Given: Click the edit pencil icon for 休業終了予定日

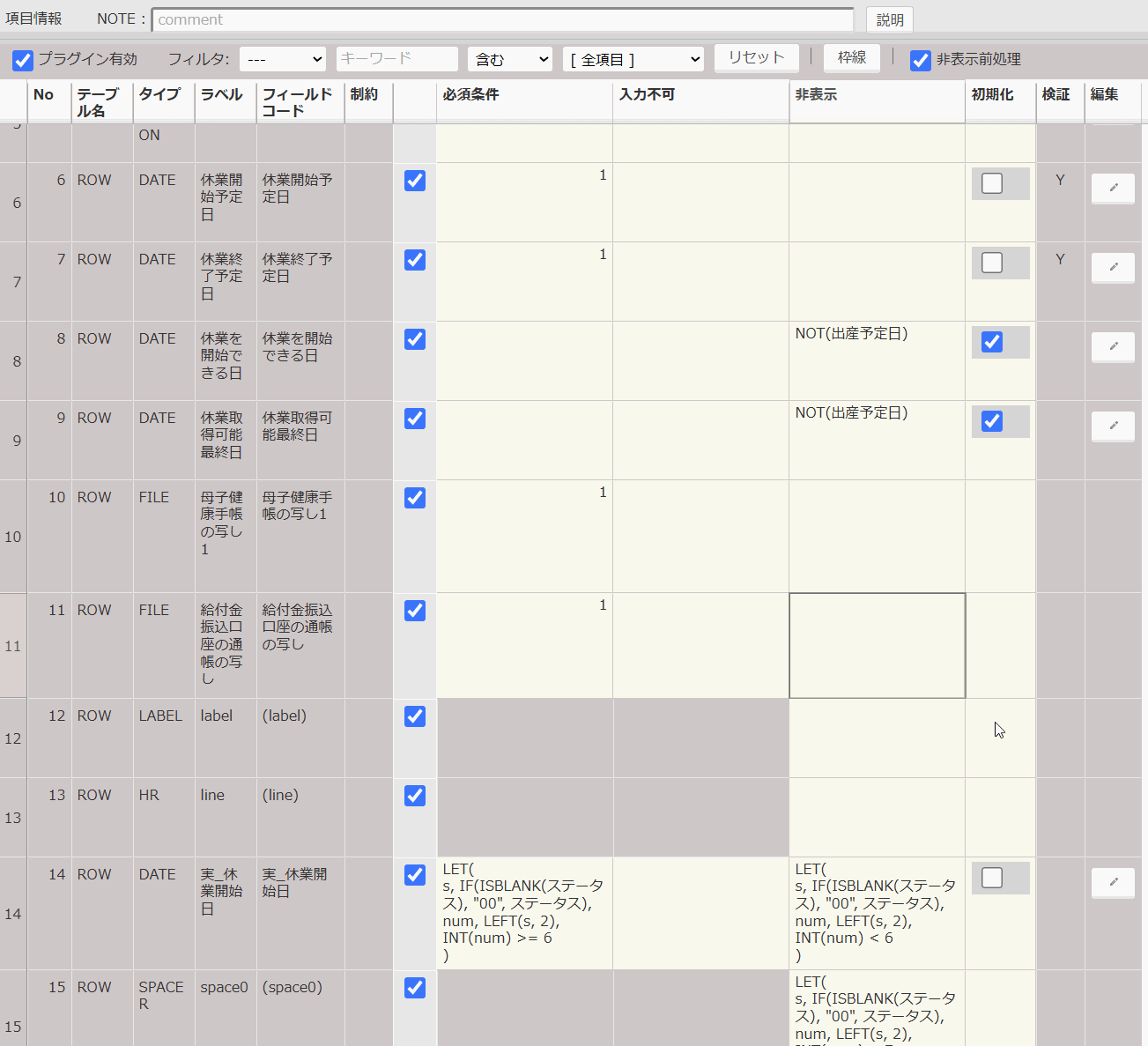Looking at the screenshot, I should click(x=1113, y=267).
